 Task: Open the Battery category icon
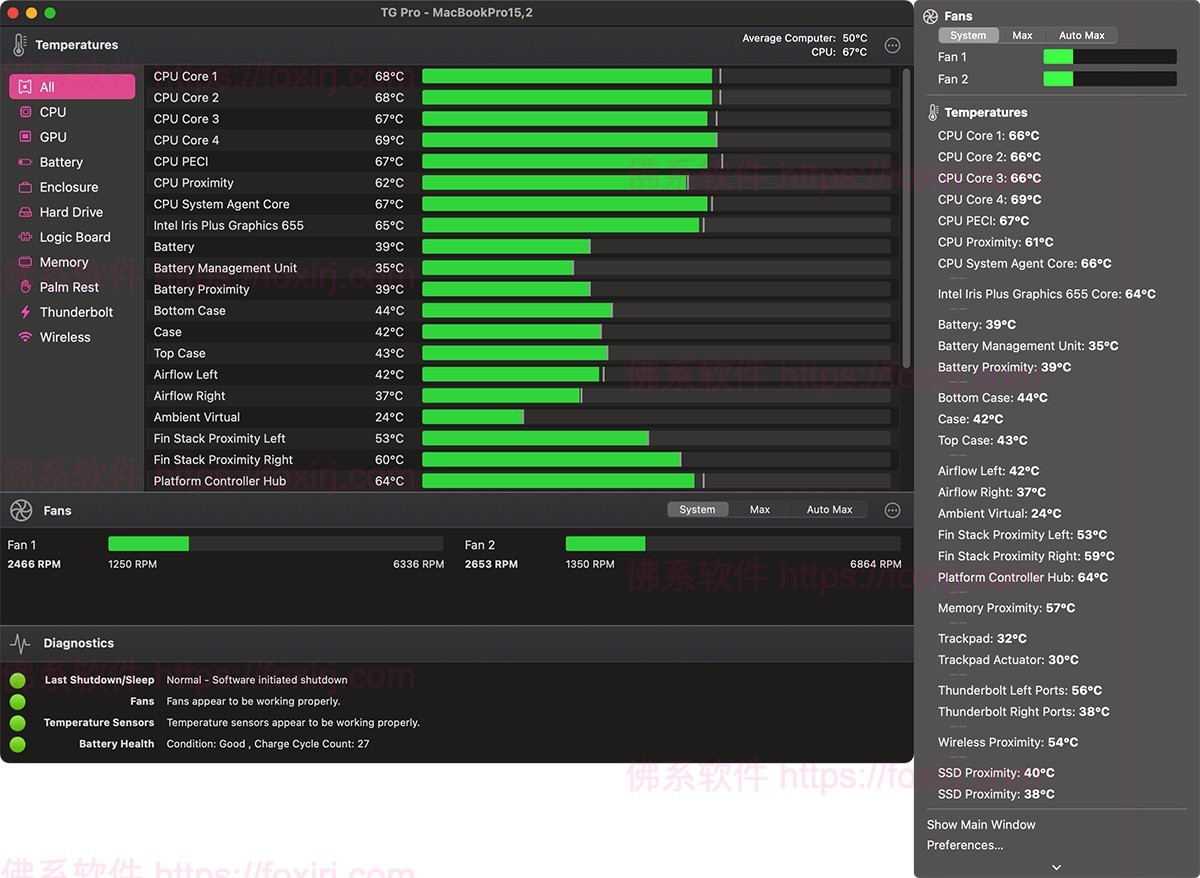tap(25, 162)
